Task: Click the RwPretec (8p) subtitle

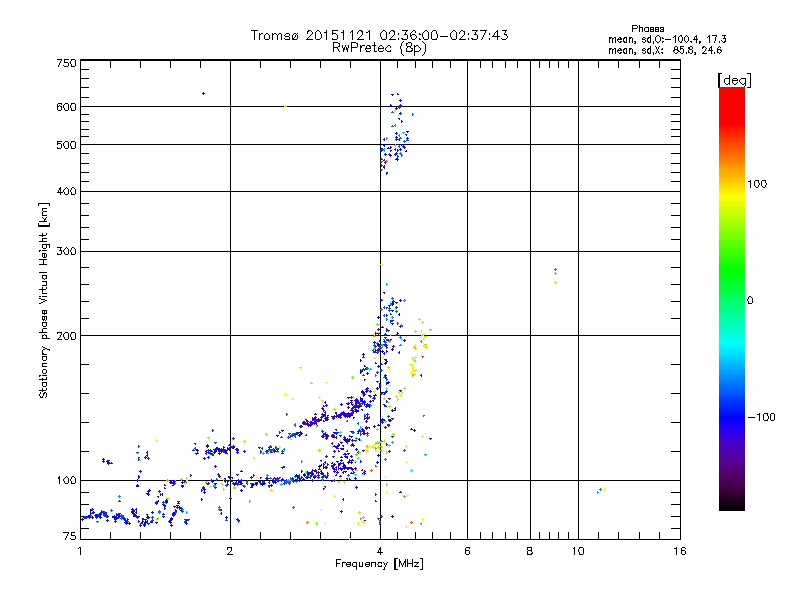Action: (x=379, y=48)
